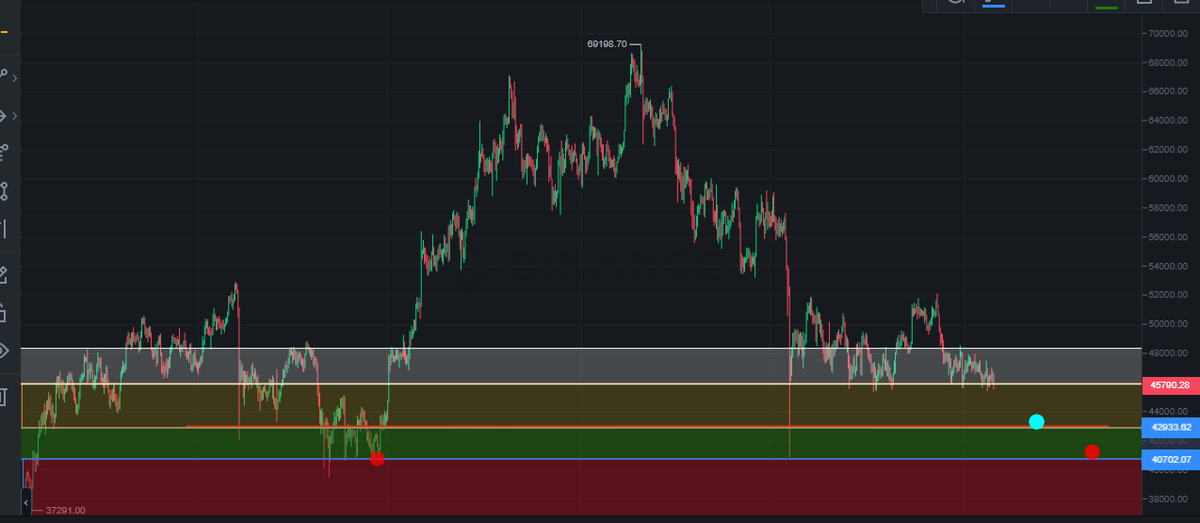Select the green shaded price zone rectangle
Viewport: 1200px width, 523px height.
point(580,443)
